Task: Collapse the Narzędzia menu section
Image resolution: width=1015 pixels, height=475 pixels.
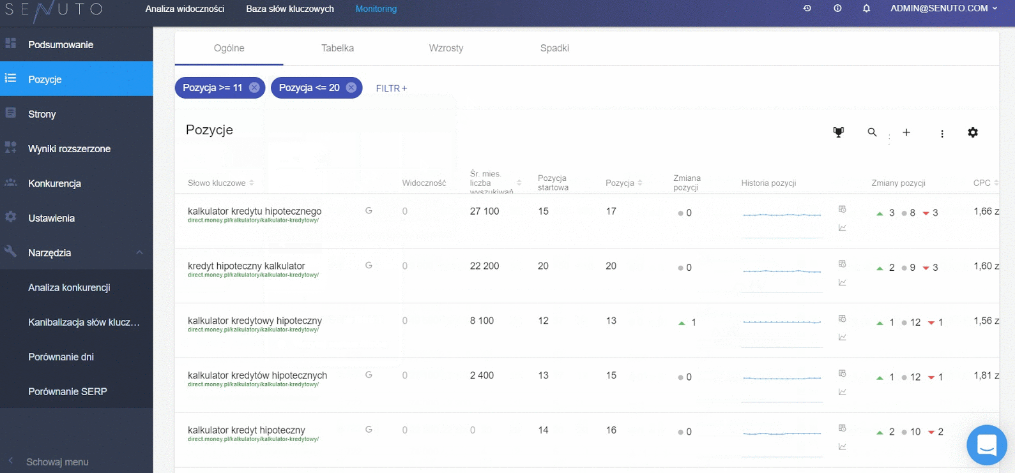Action: pyautogui.click(x=139, y=252)
